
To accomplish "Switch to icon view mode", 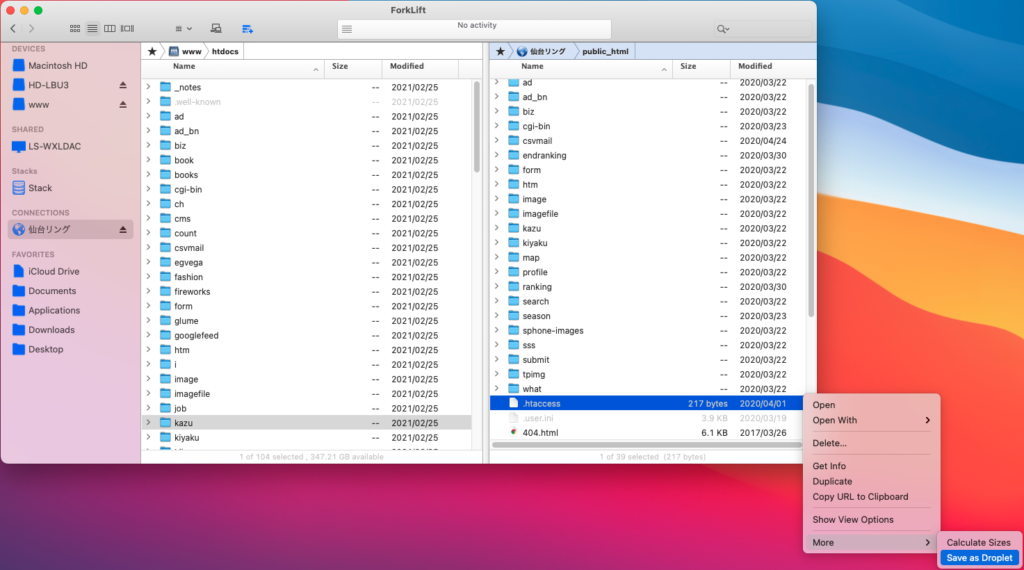I will [x=75, y=29].
